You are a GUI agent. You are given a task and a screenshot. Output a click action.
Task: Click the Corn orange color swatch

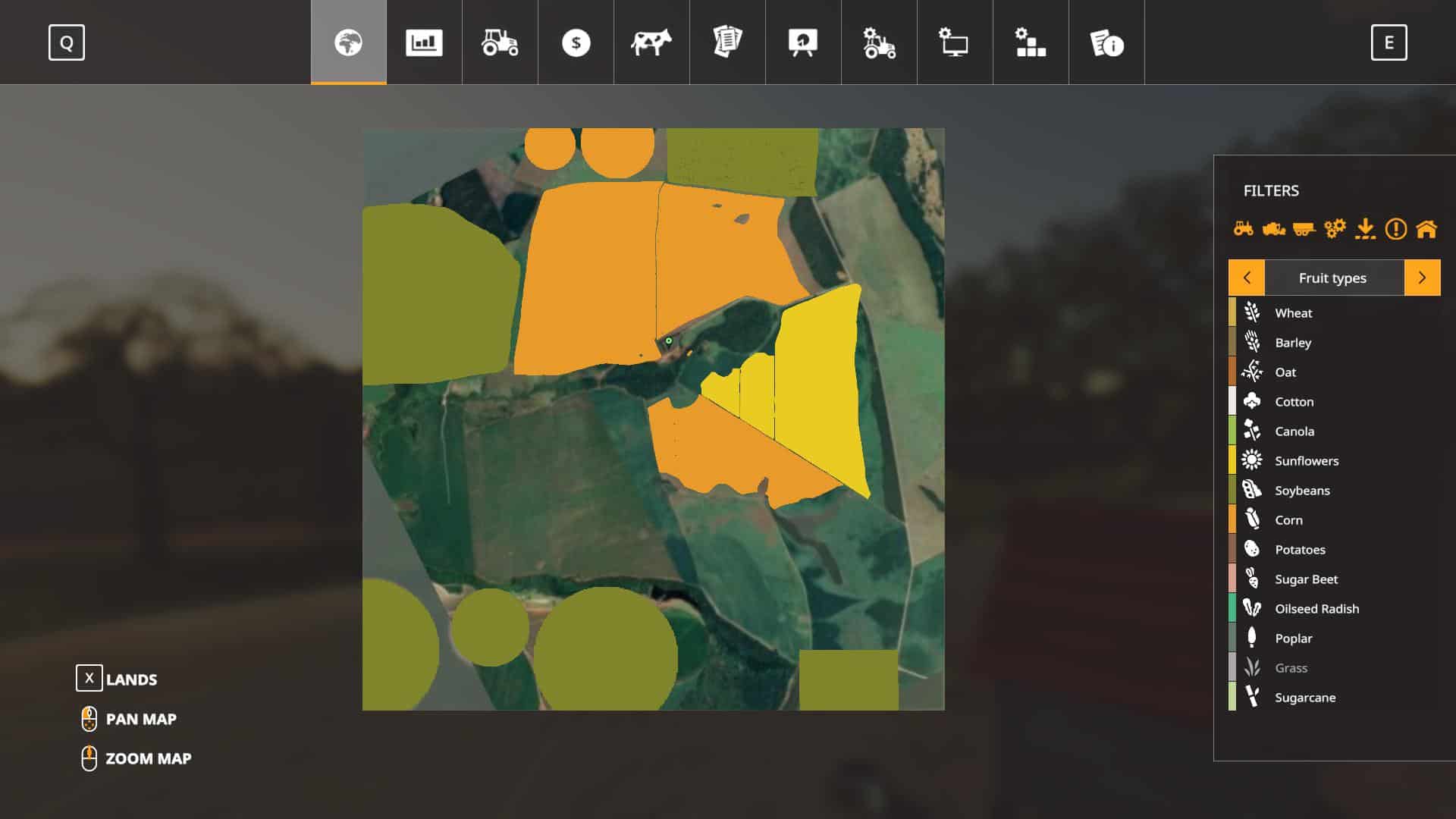tap(1232, 520)
